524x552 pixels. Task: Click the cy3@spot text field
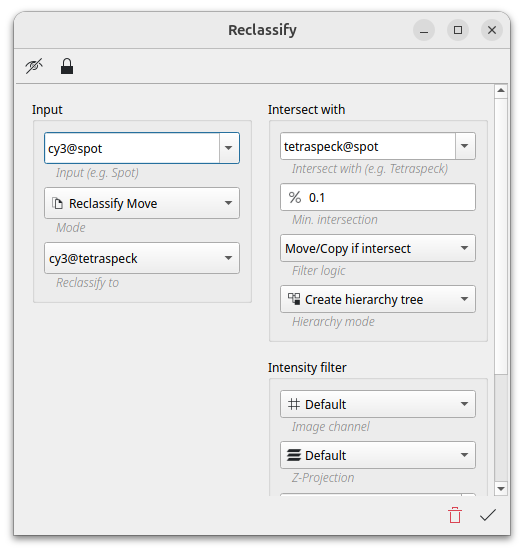[132, 148]
